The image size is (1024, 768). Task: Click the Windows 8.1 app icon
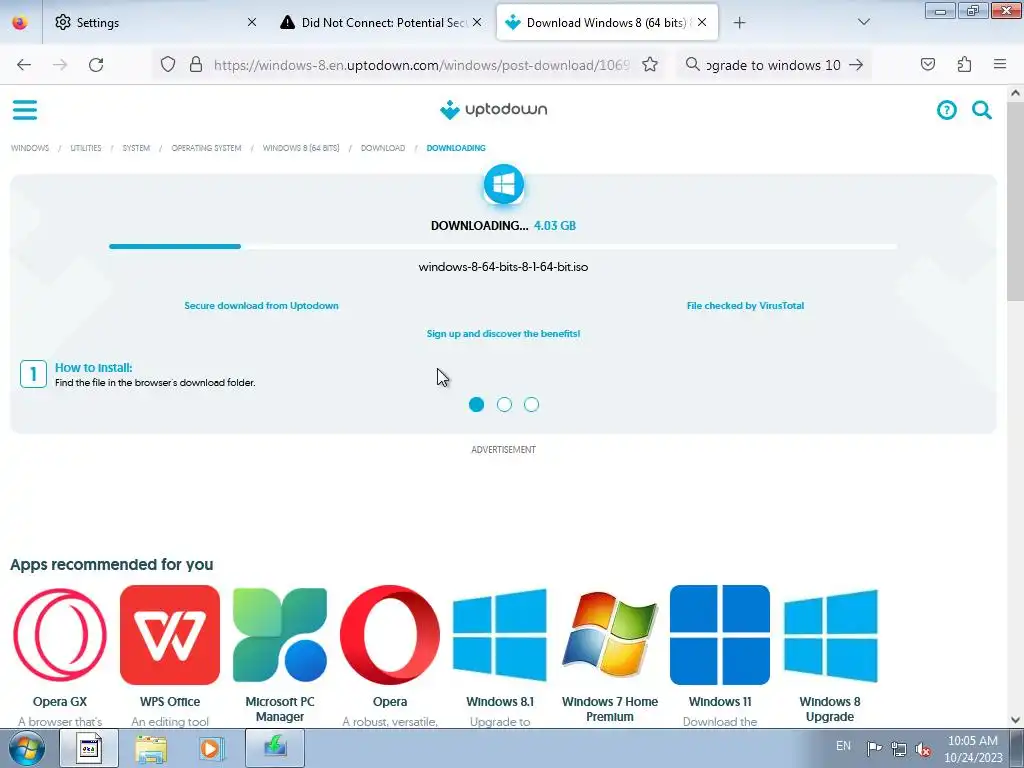pos(500,635)
